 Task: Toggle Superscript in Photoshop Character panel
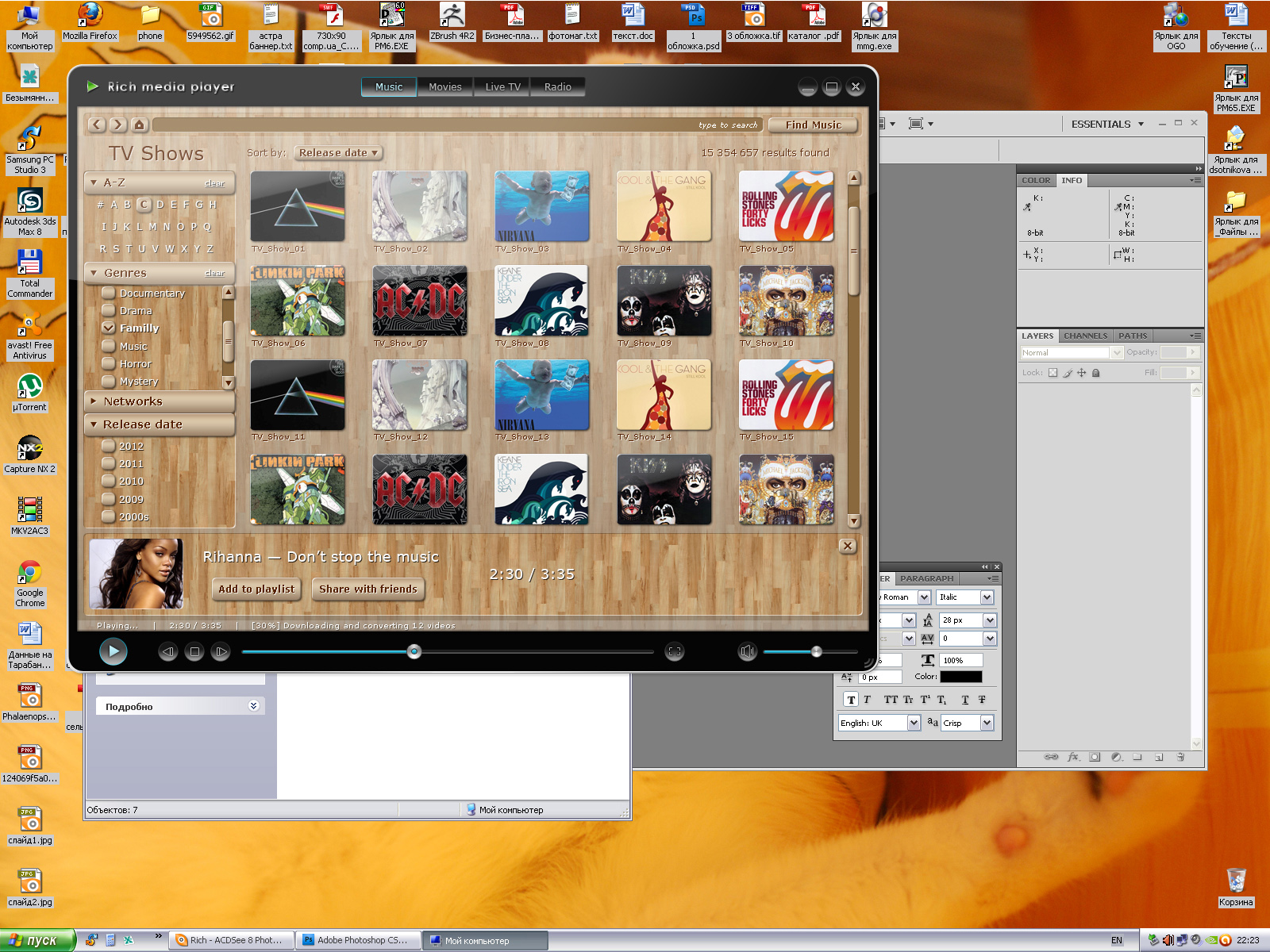click(x=925, y=700)
